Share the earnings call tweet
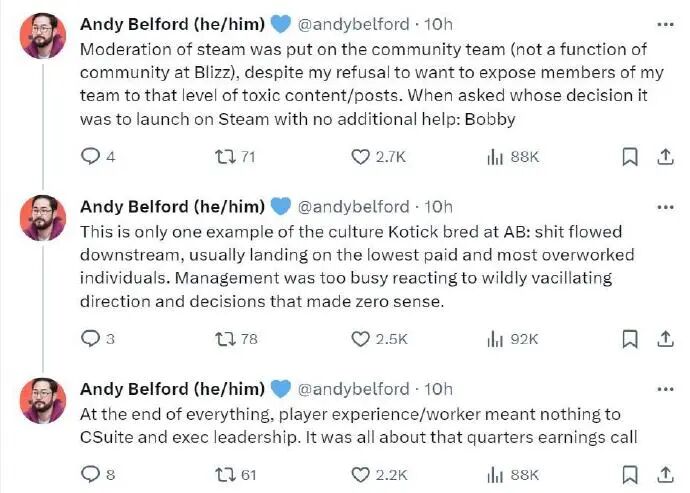 click(x=663, y=474)
